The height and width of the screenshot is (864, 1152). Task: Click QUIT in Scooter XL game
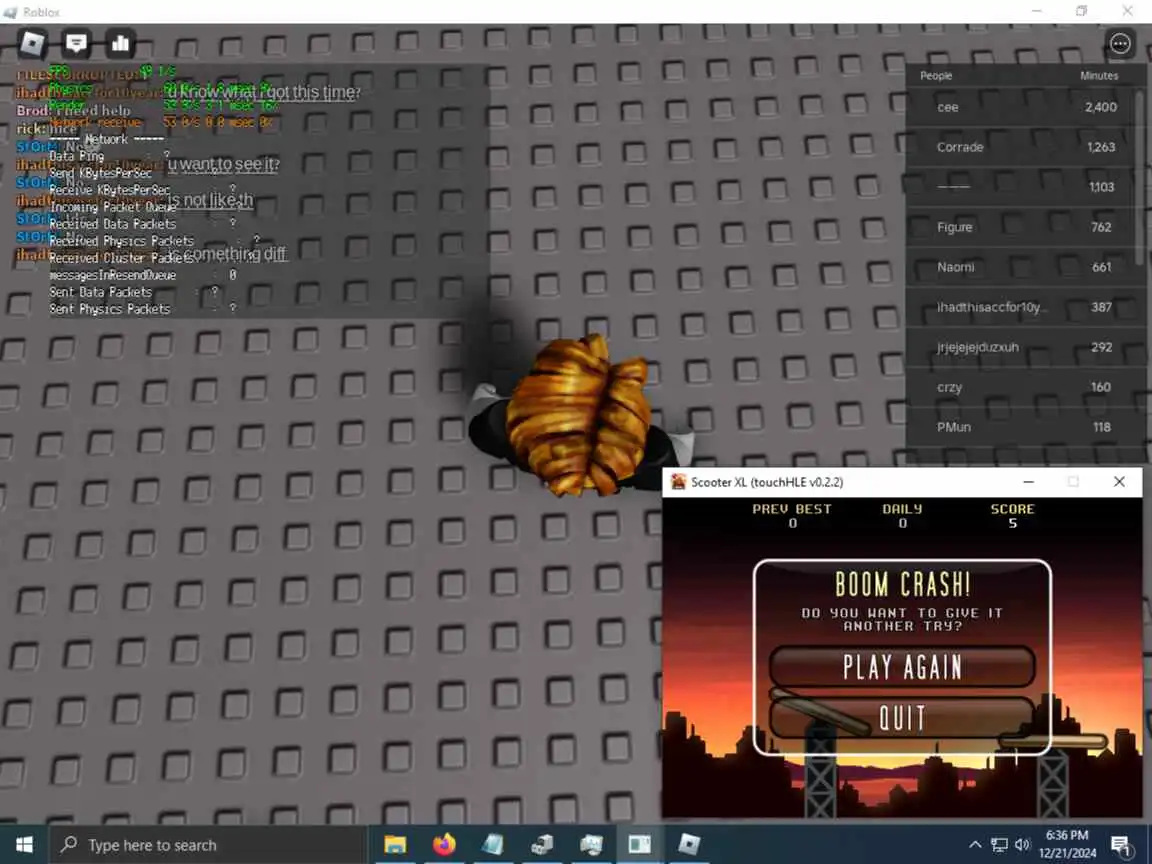[902, 718]
